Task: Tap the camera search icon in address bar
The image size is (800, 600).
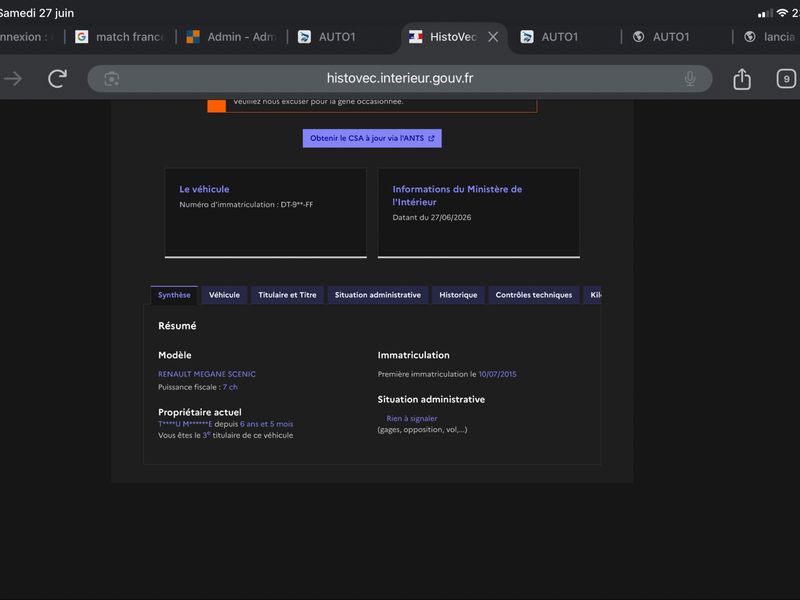Action: tap(112, 79)
